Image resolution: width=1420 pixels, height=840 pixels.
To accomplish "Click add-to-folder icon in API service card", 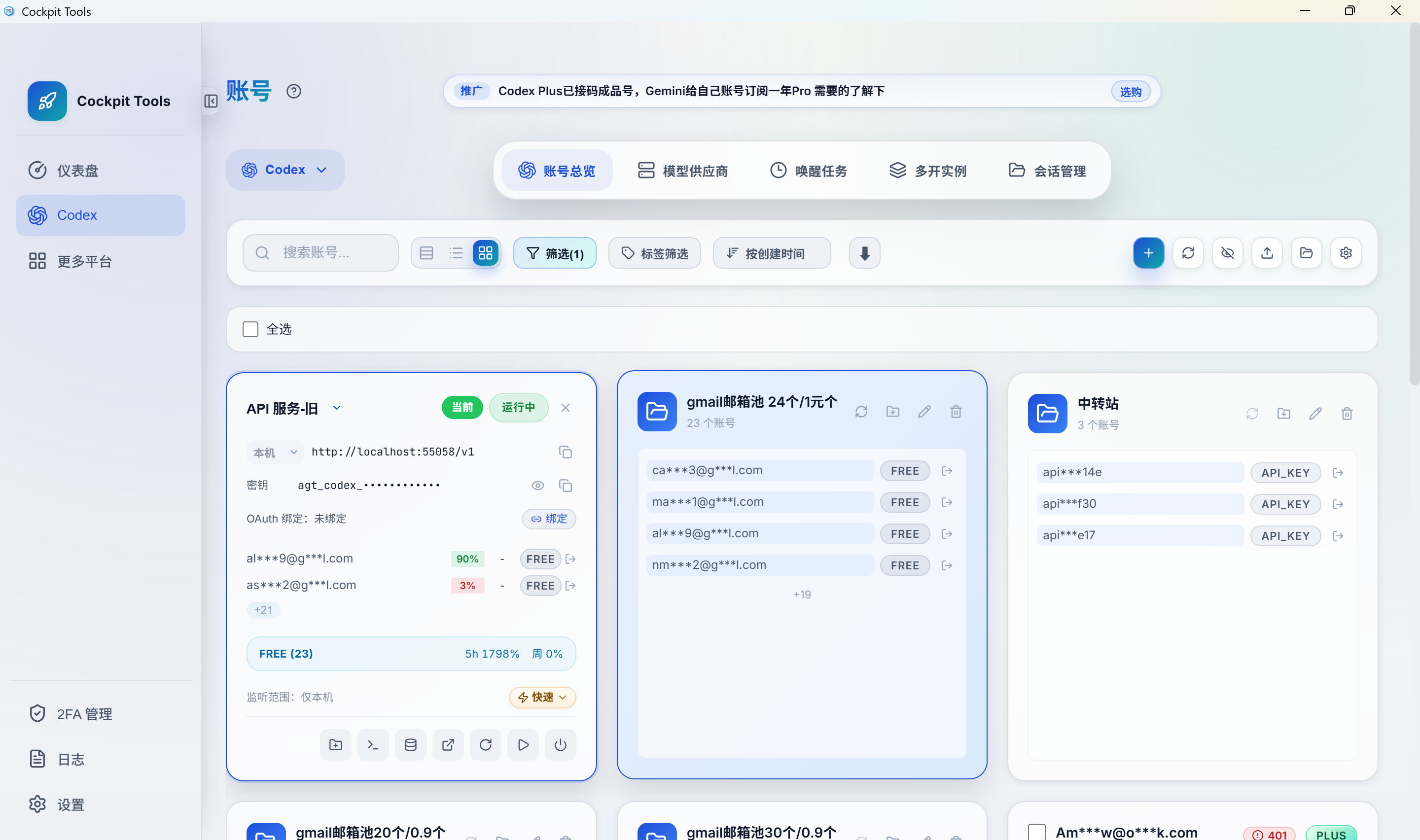I will click(336, 745).
